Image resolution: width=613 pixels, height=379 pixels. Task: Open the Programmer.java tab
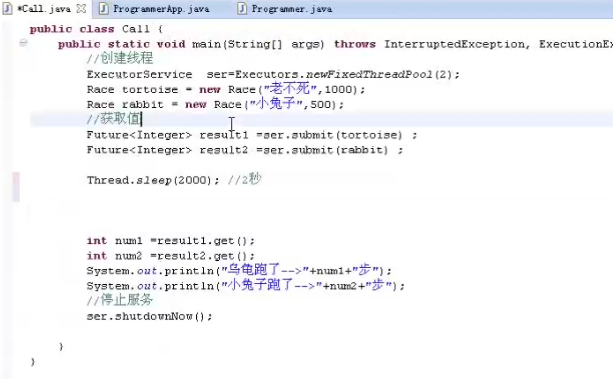[292, 9]
